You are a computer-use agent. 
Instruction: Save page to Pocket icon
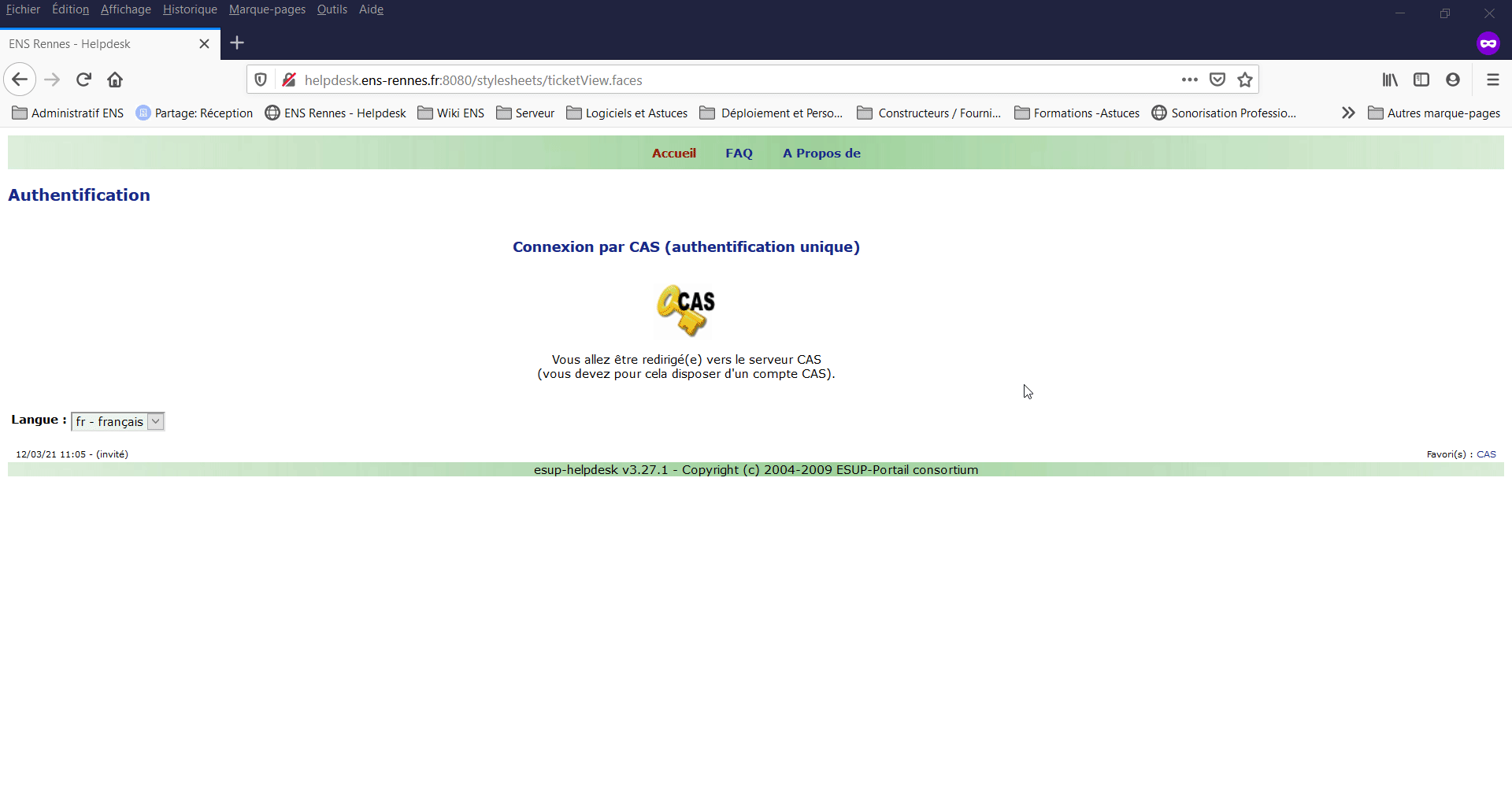coord(1217,80)
